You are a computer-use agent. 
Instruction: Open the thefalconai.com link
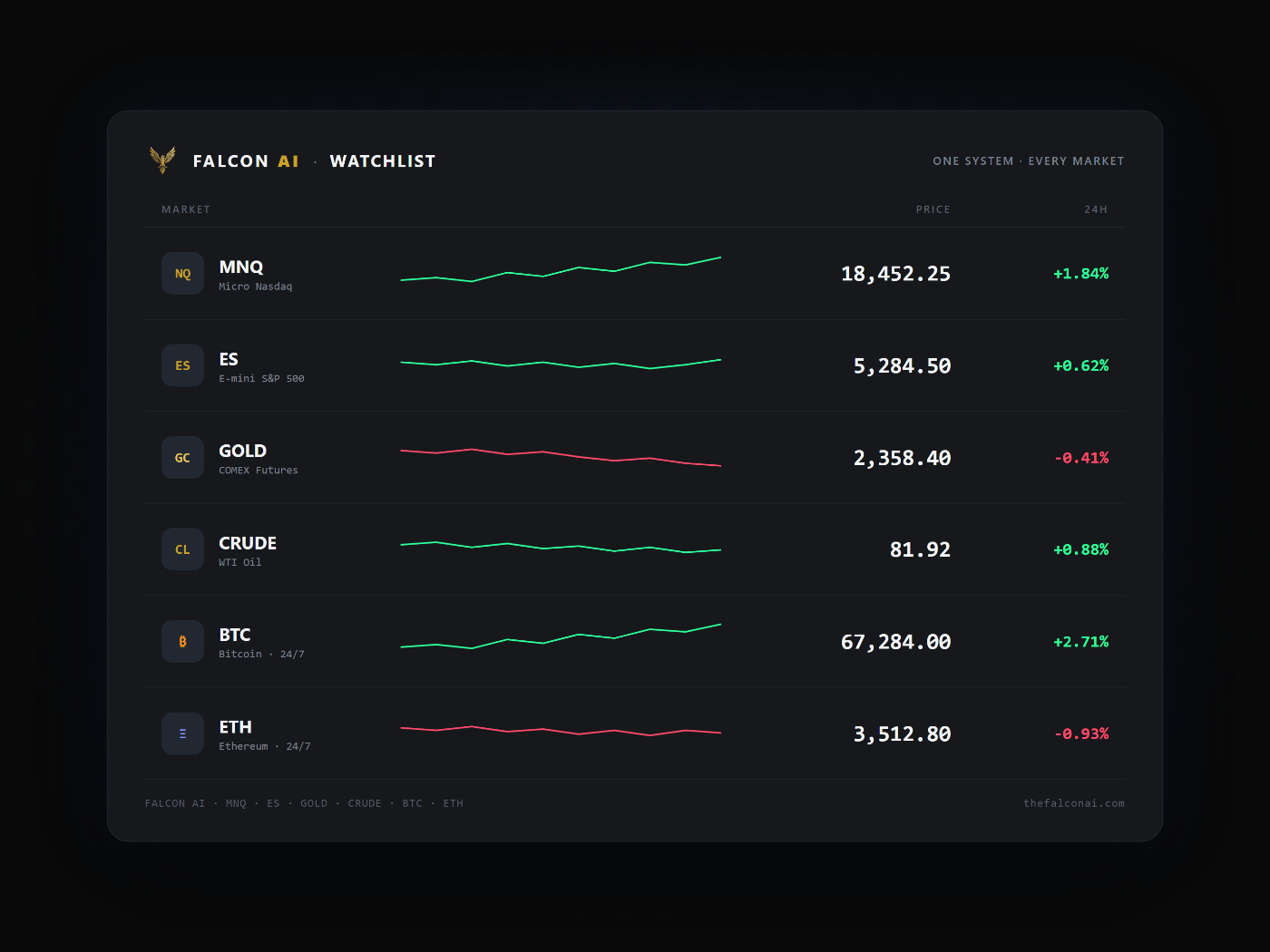pyautogui.click(x=1074, y=803)
